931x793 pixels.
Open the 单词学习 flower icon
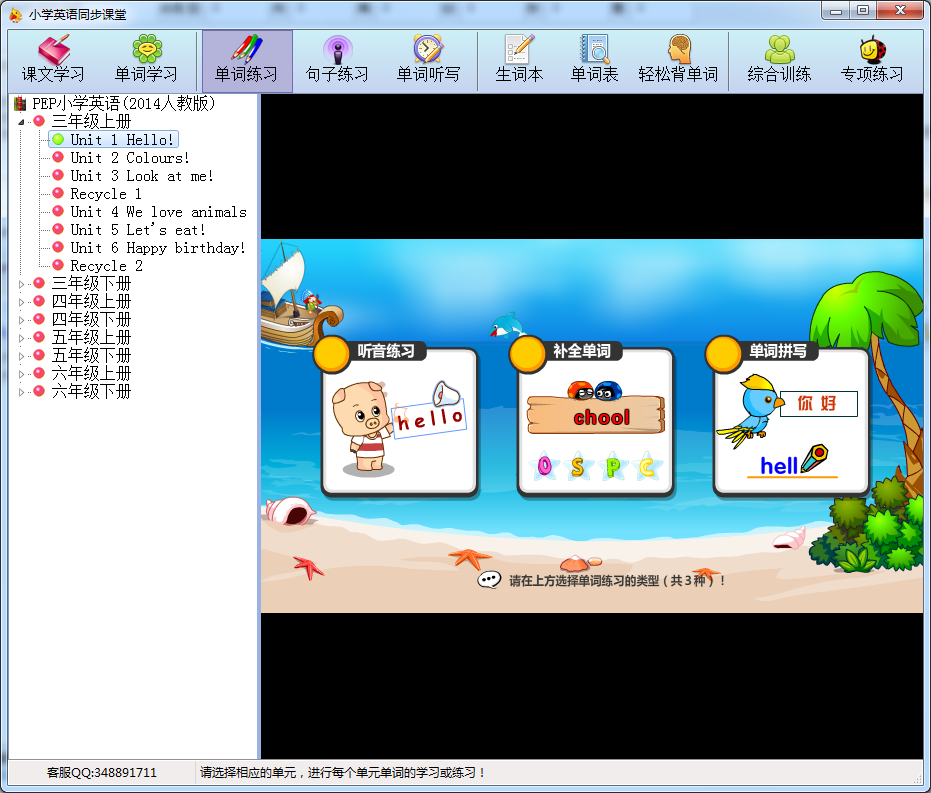(146, 61)
